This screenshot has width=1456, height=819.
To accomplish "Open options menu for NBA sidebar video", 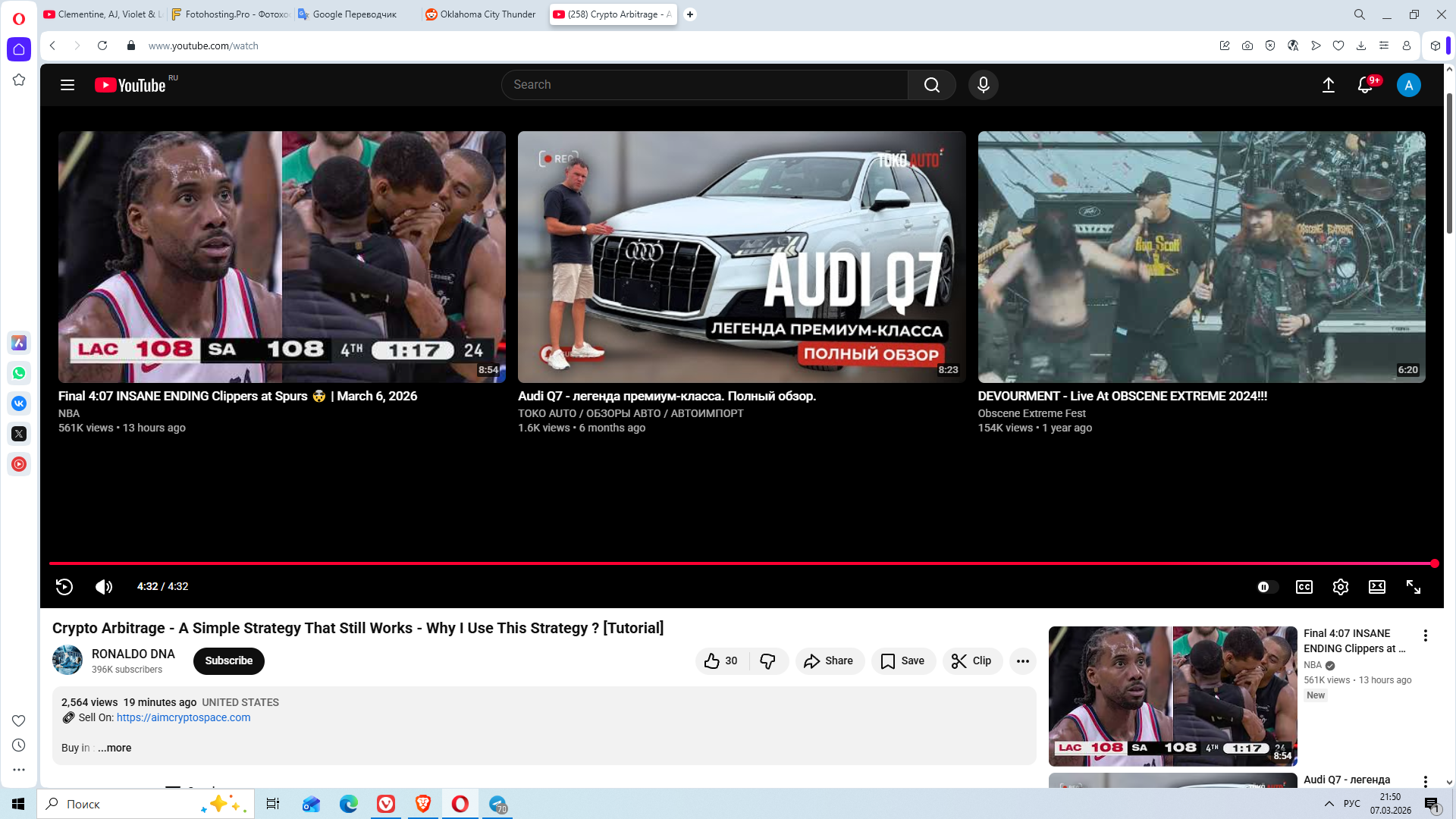I will point(1425,635).
